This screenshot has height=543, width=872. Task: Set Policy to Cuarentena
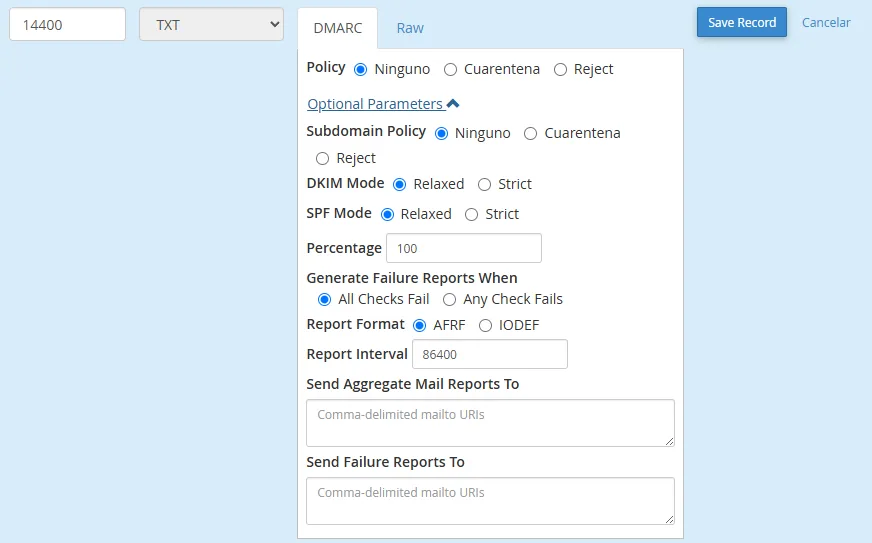[x=451, y=70]
